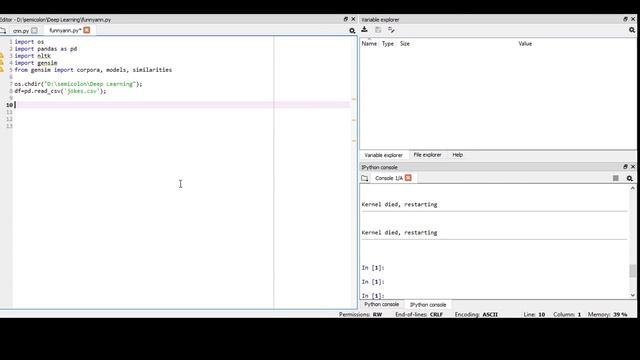Image resolution: width=640 pixels, height=360 pixels.
Task: Click the pd.read_csv('jokes.csv') line
Action: click(60, 91)
